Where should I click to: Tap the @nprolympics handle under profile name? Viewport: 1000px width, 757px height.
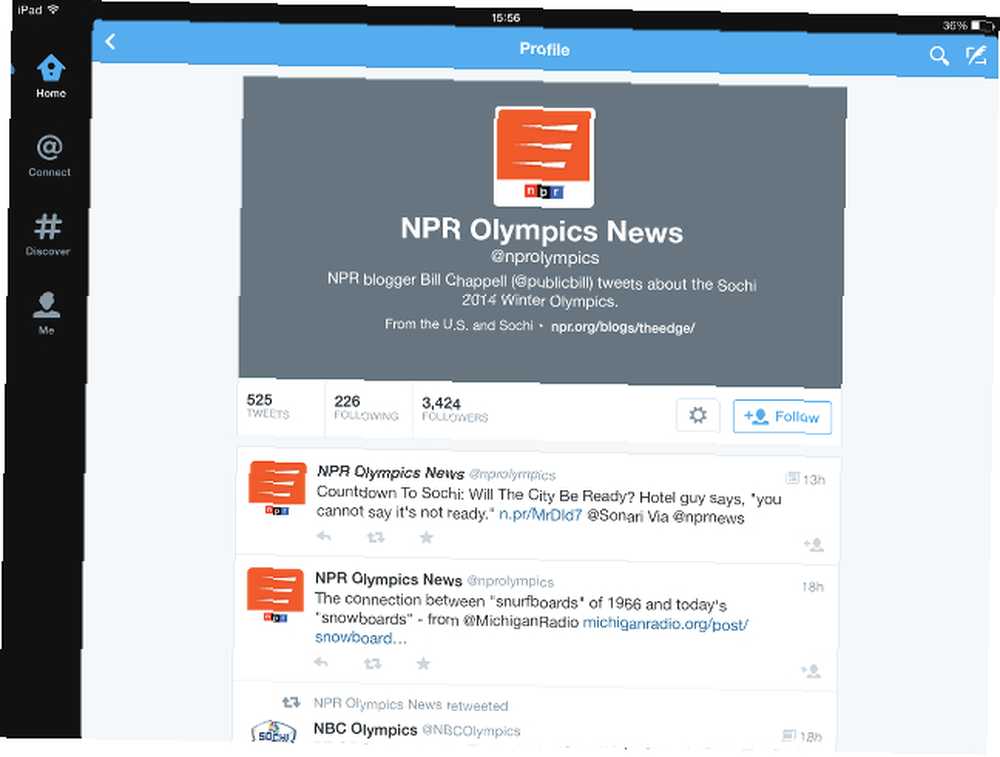pos(545,257)
